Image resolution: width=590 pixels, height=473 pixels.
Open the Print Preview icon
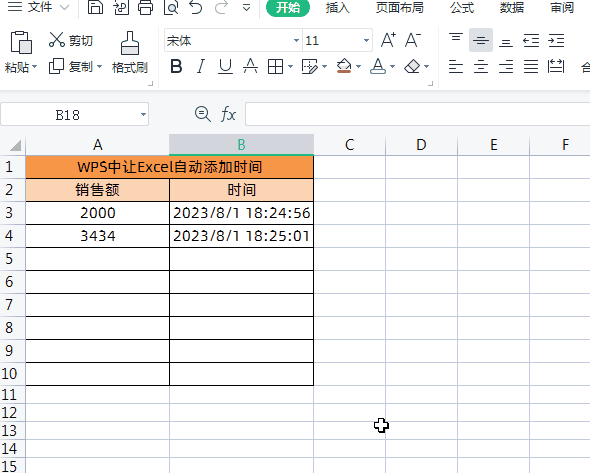tap(171, 7)
